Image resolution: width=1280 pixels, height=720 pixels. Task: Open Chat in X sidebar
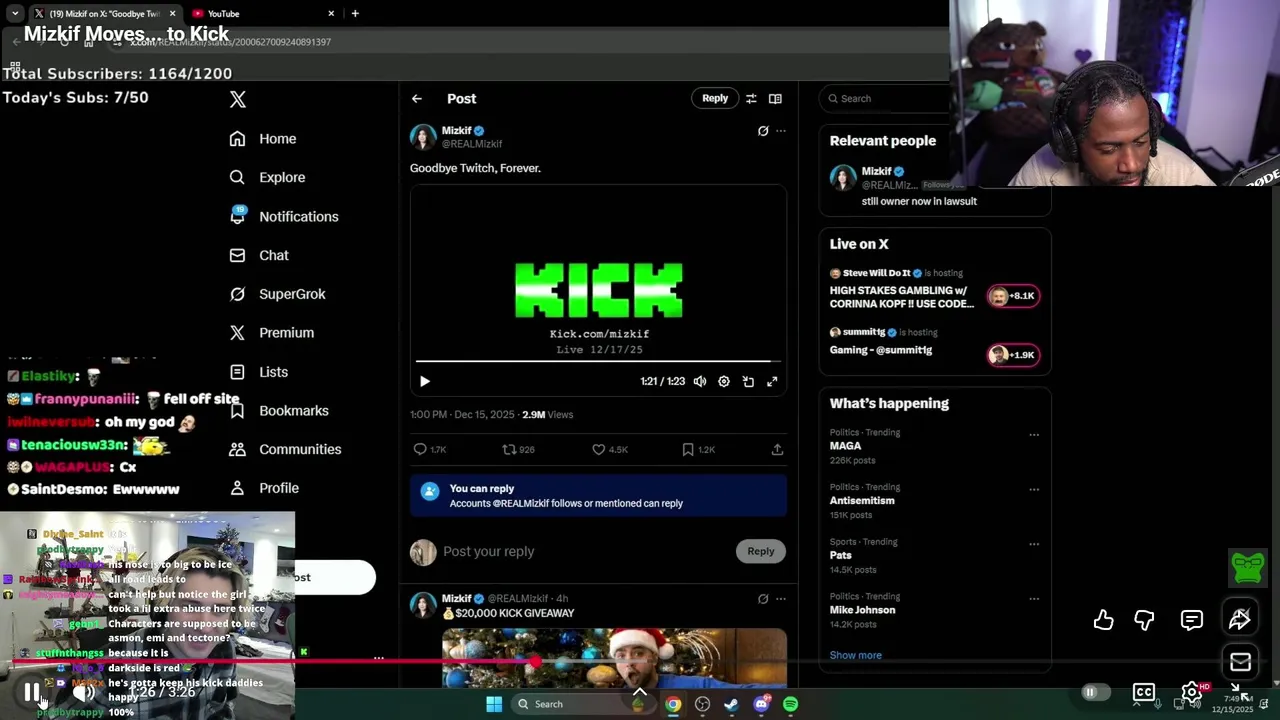[x=259, y=255]
